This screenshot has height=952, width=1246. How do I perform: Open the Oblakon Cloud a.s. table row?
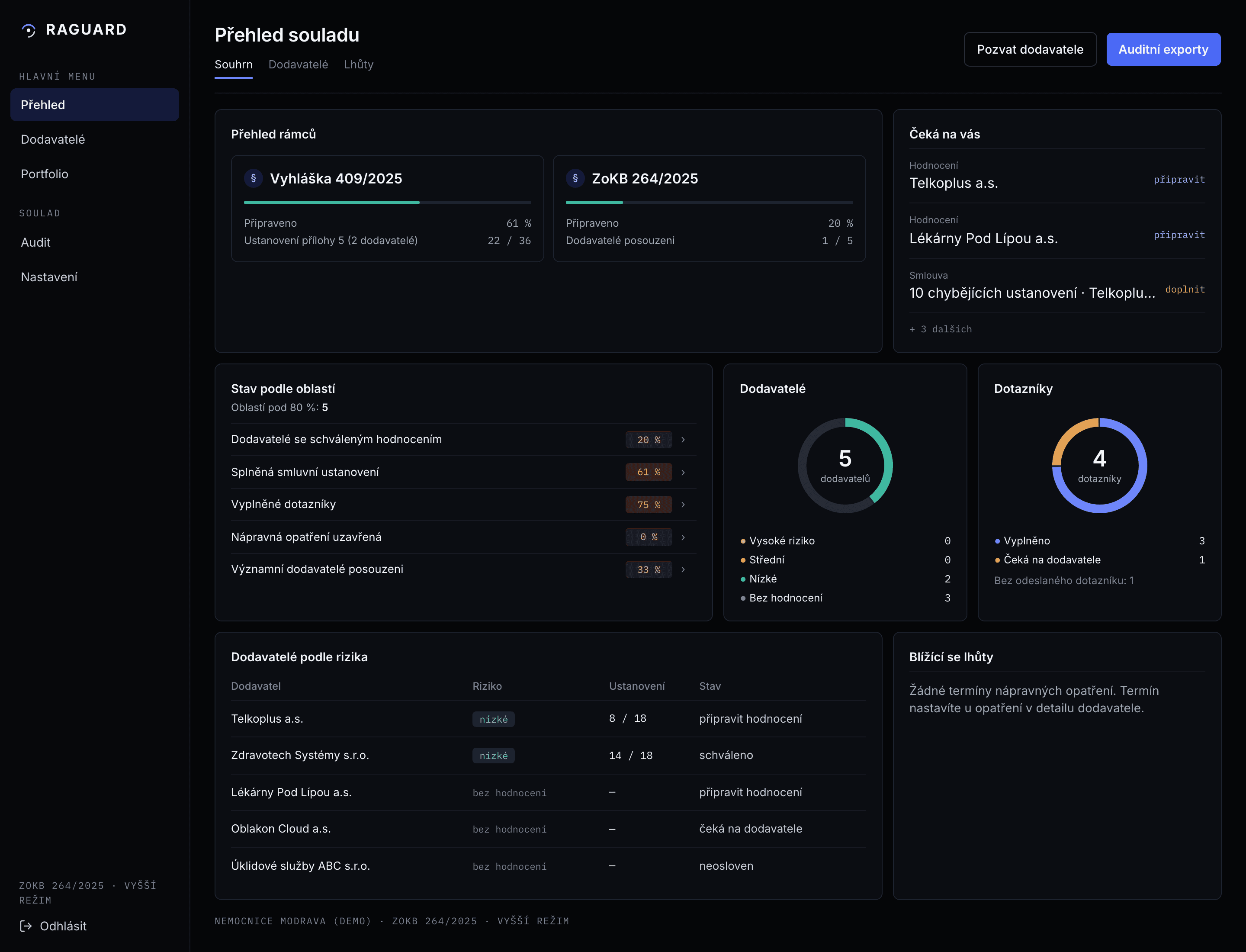click(548, 829)
